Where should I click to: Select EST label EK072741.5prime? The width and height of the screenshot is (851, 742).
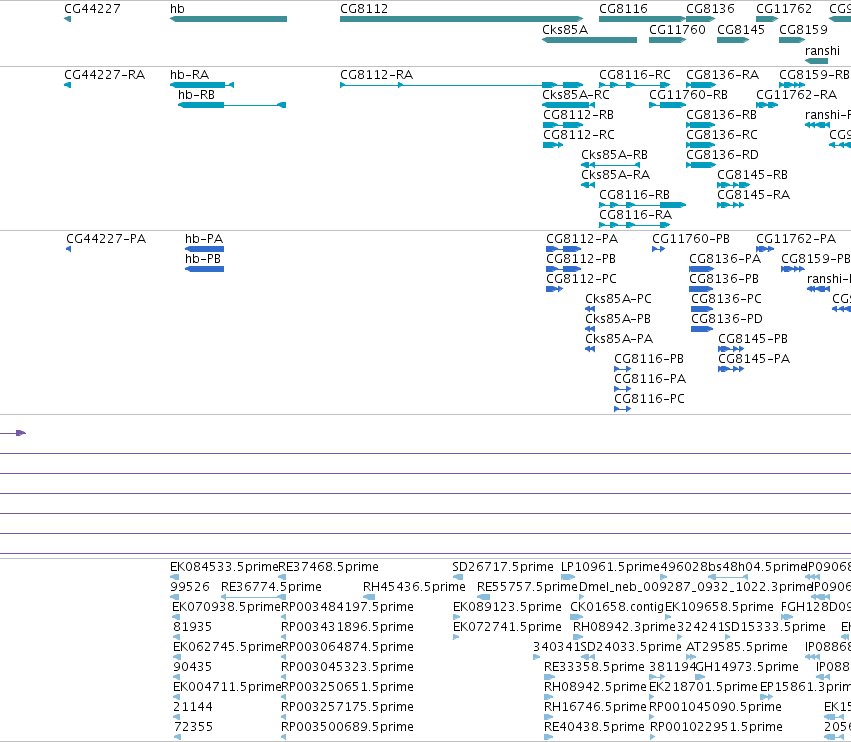click(x=507, y=626)
